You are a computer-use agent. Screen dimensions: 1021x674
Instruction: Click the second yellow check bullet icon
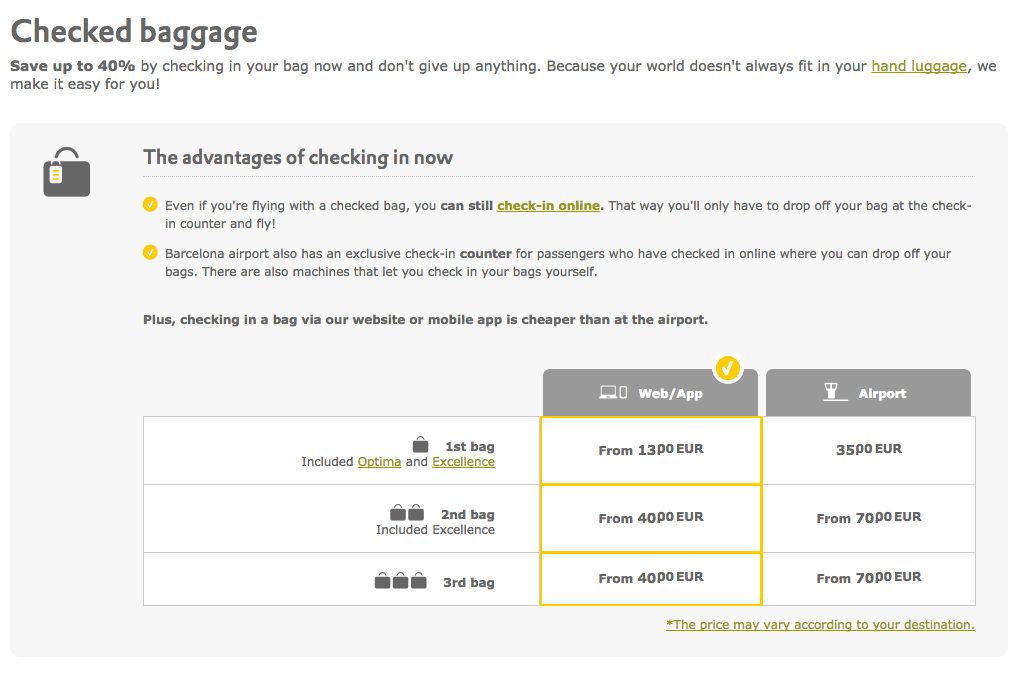150,252
